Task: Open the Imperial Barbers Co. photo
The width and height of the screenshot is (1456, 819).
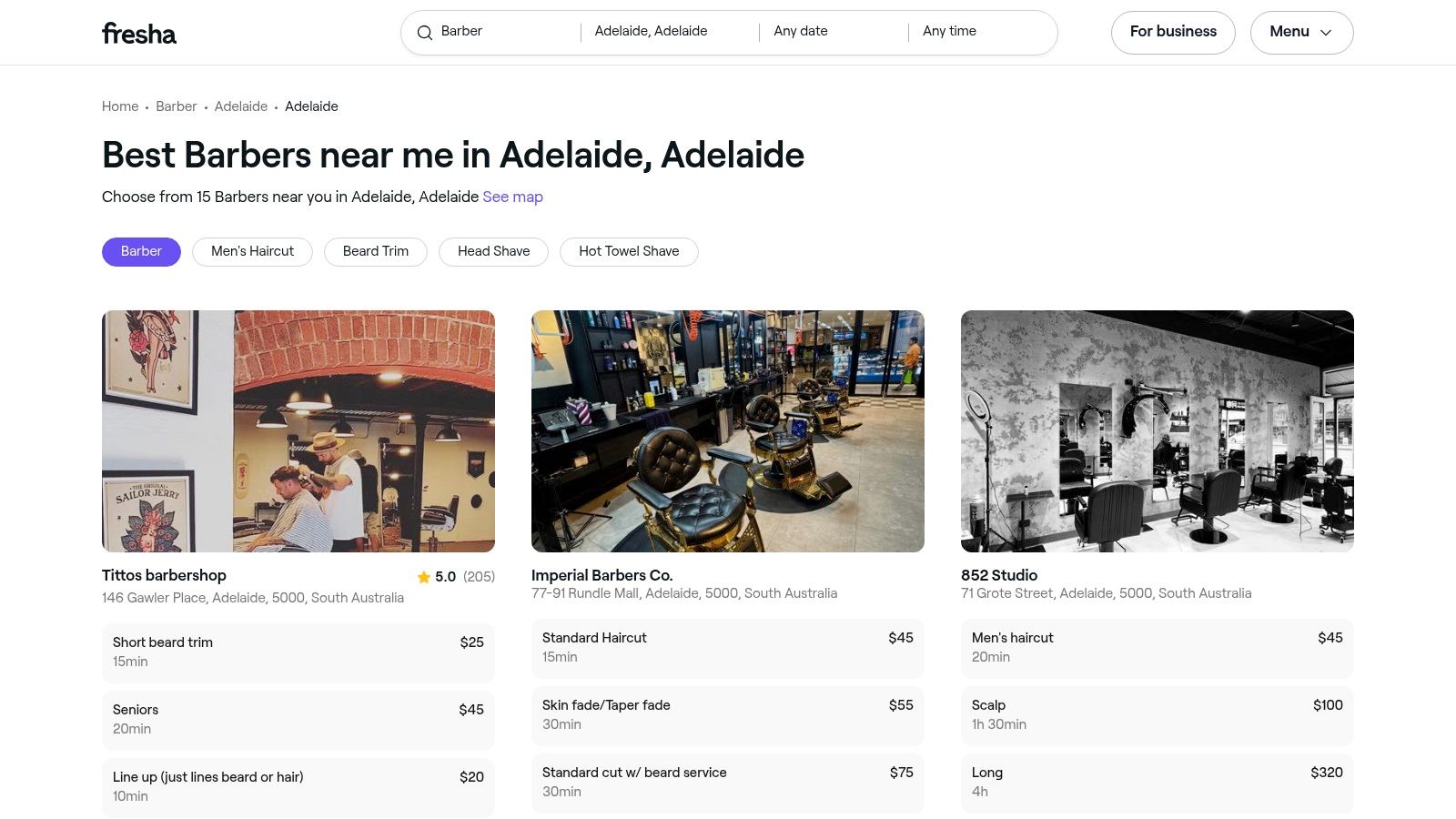Action: [x=728, y=431]
